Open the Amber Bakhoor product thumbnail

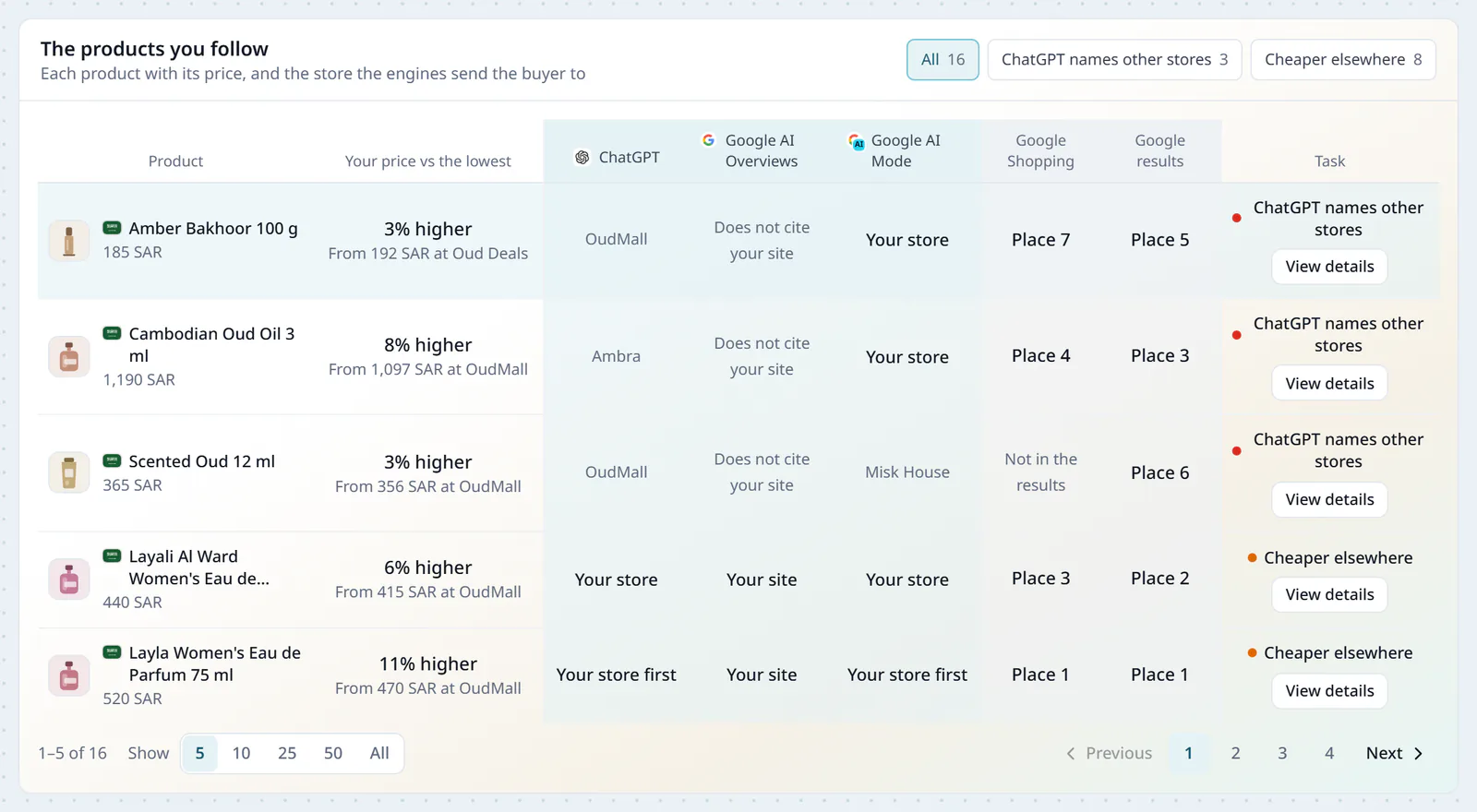pos(69,241)
